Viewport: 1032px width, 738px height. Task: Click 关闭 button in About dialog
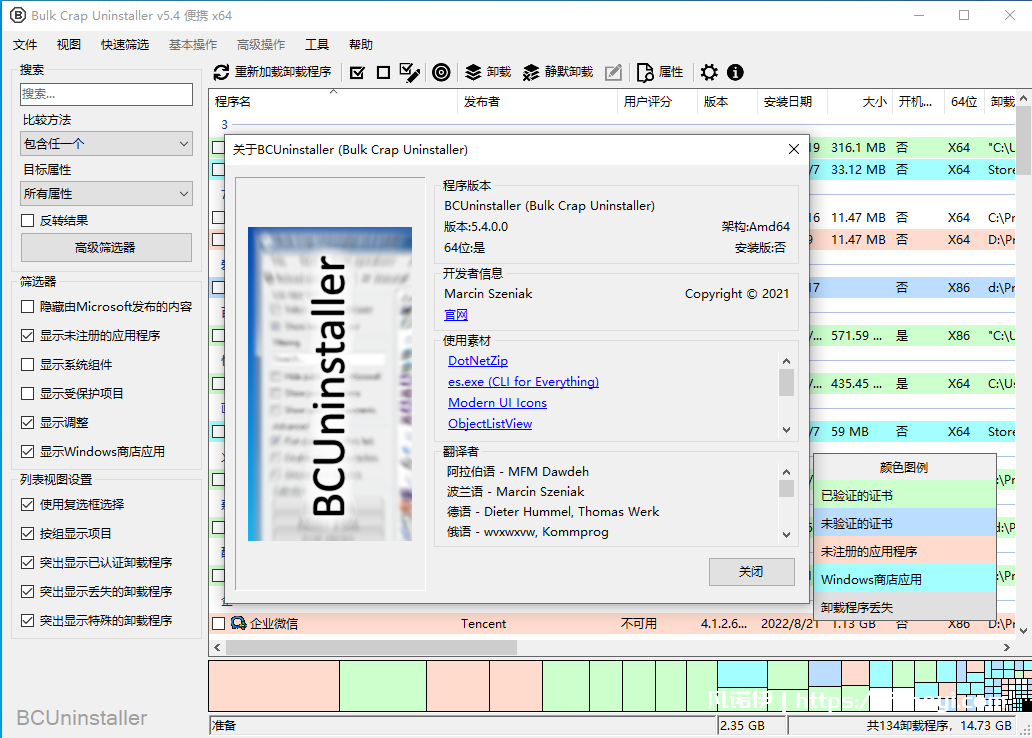[x=752, y=571]
